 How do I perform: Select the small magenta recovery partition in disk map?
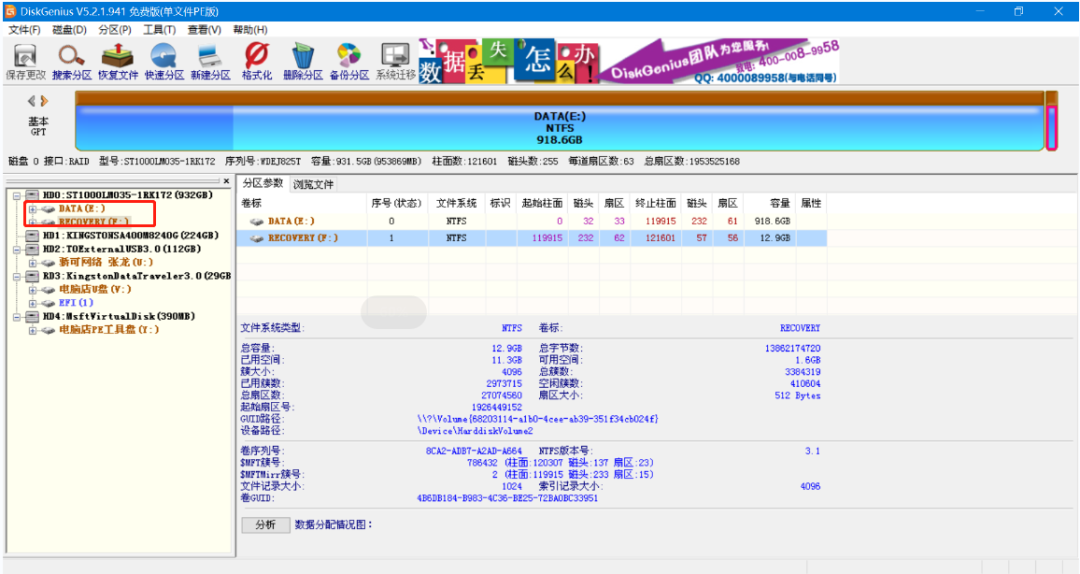(1051, 127)
